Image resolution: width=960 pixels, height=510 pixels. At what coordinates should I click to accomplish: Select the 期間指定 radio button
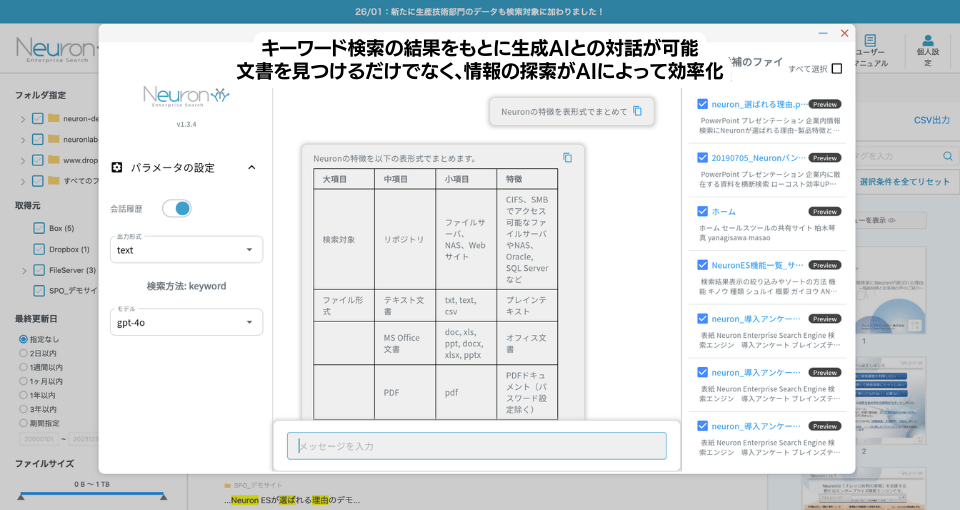[x=23, y=423]
